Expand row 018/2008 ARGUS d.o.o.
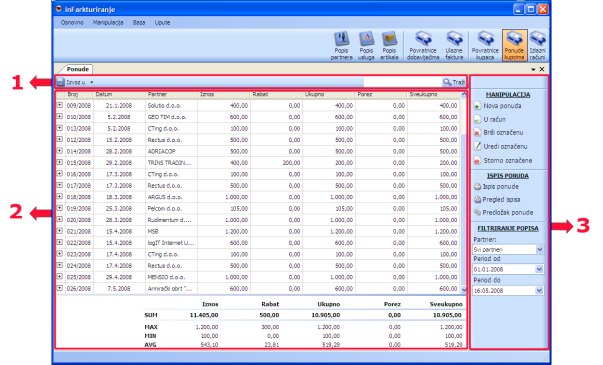This screenshot has width=603, height=365. coord(60,196)
